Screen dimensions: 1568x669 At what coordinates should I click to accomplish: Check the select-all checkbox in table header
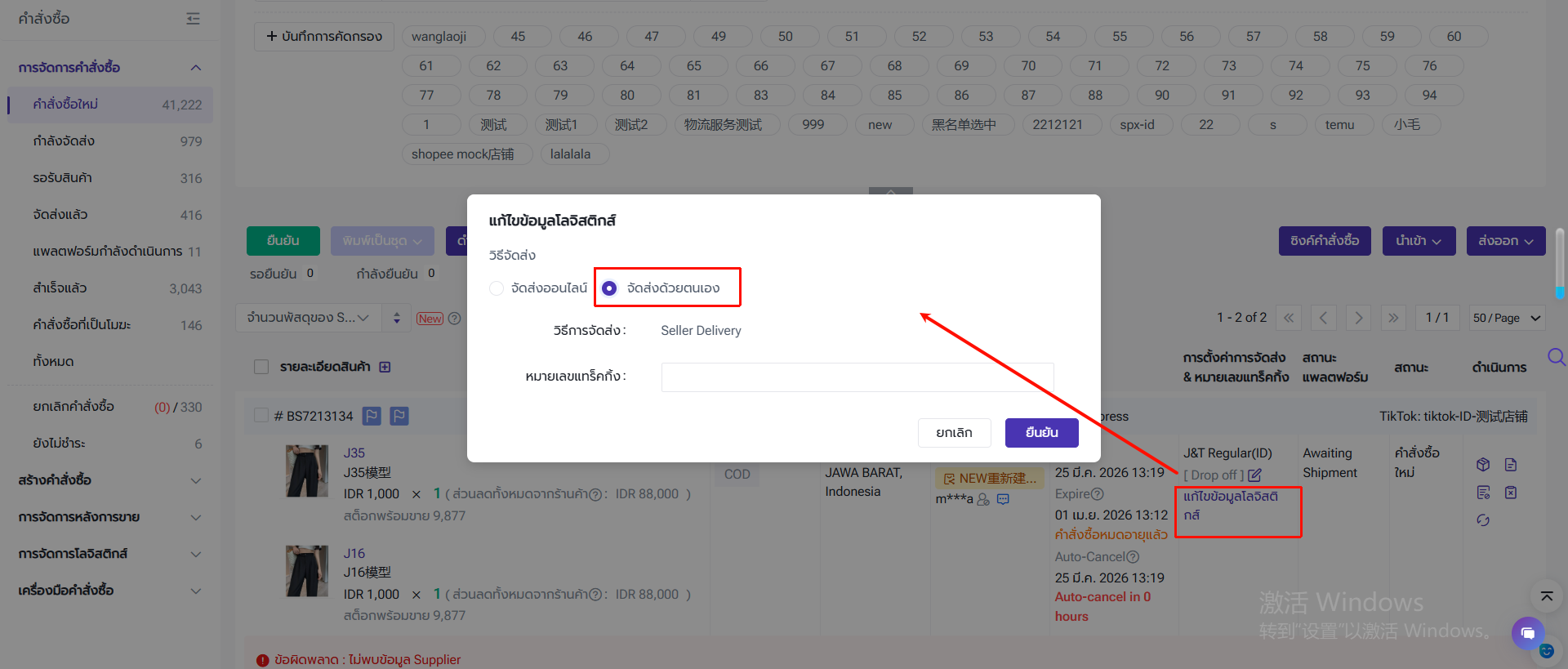click(x=261, y=368)
